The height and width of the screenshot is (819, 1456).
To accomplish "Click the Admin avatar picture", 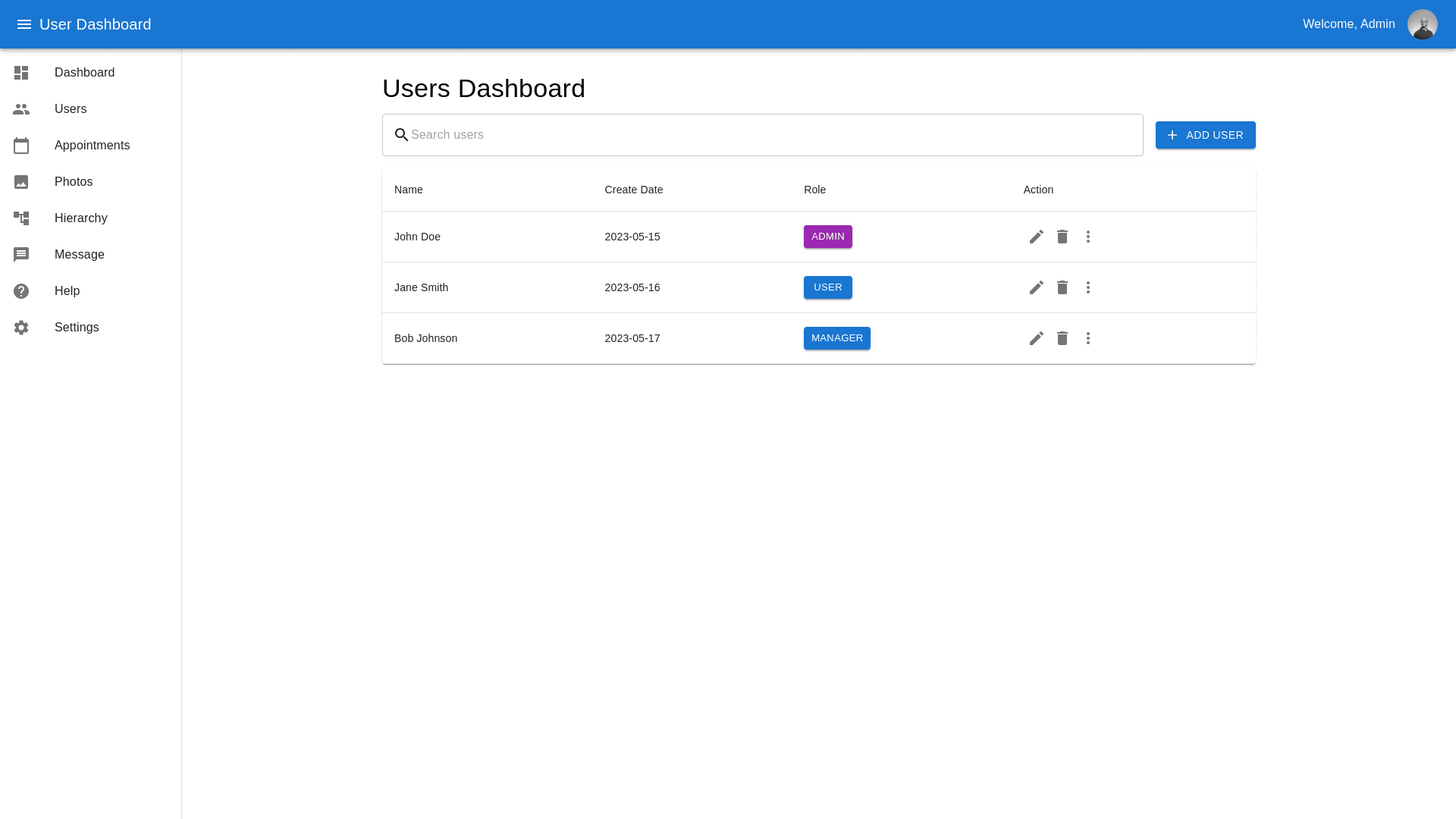I will point(1422,24).
